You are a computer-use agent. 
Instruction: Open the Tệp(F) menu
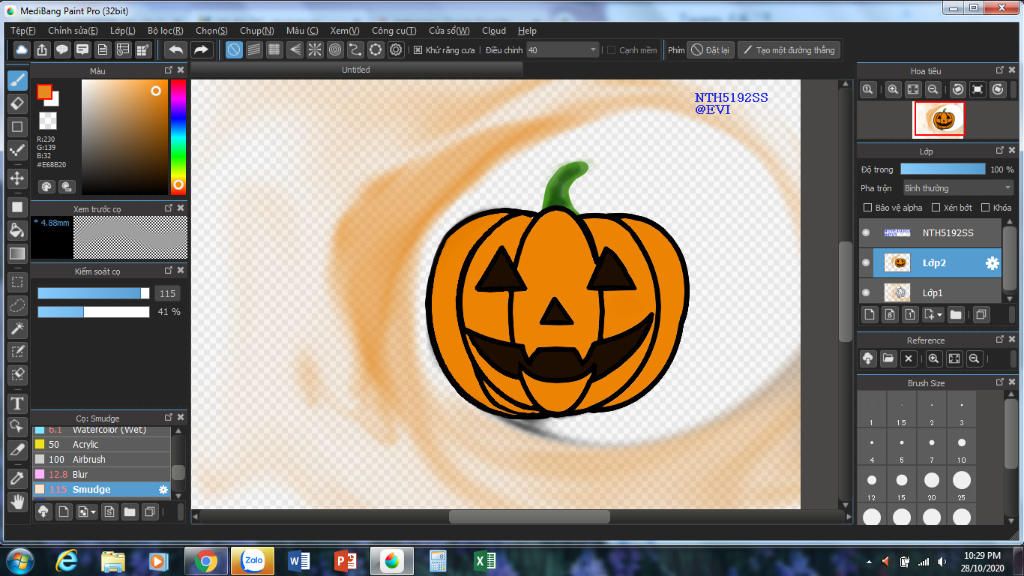coord(22,31)
